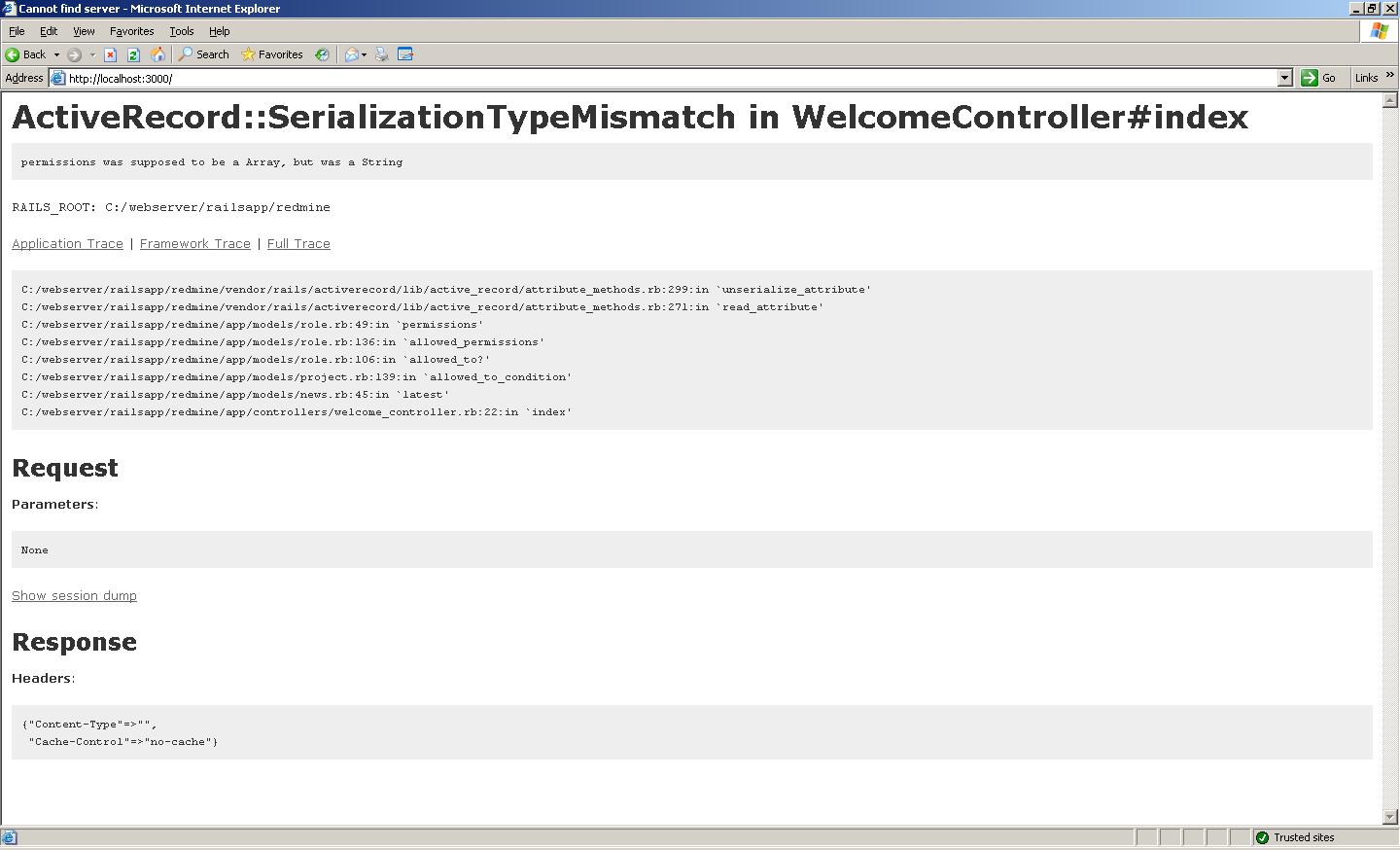
Task: Click the Go button beside the address bar
Action: point(1319,78)
